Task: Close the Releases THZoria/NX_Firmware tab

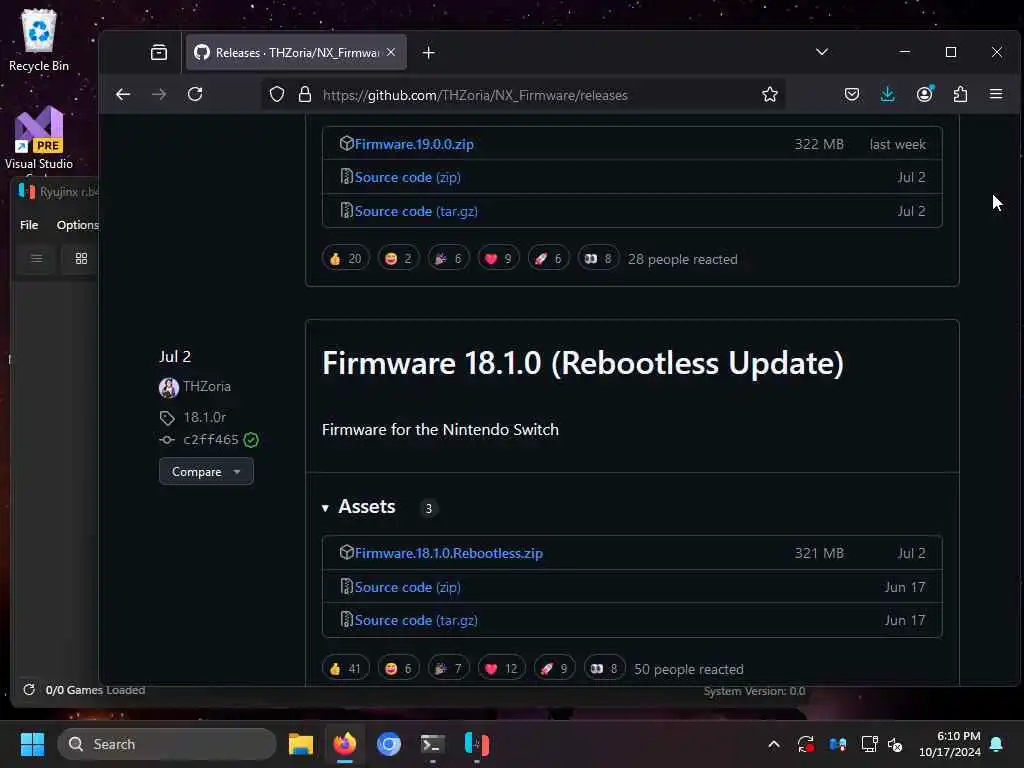Action: (x=391, y=52)
